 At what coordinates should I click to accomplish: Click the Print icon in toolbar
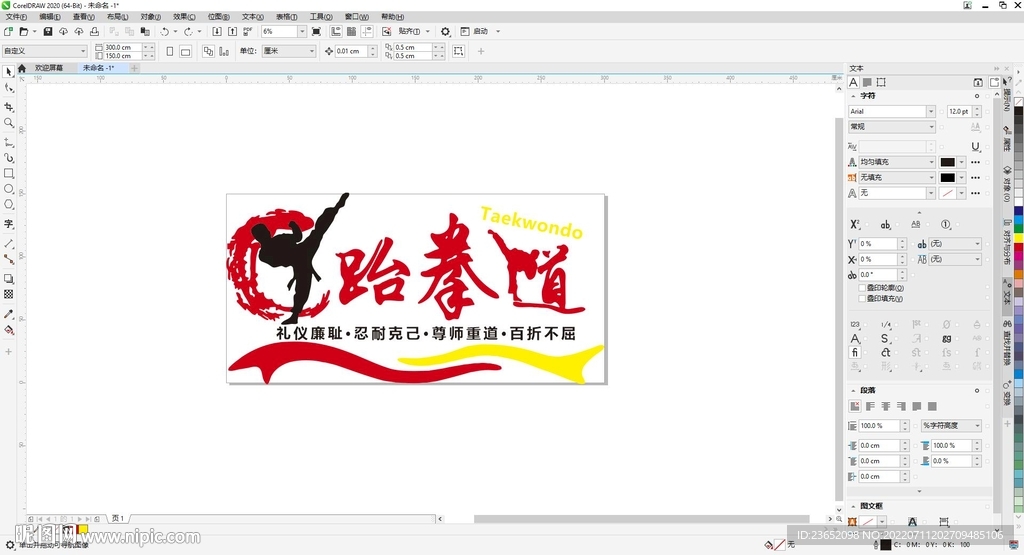[x=94, y=31]
